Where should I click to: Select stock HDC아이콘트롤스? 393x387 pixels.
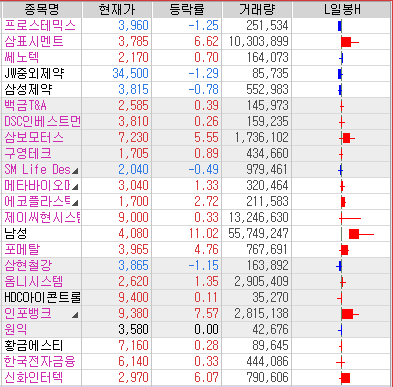pos(42,298)
